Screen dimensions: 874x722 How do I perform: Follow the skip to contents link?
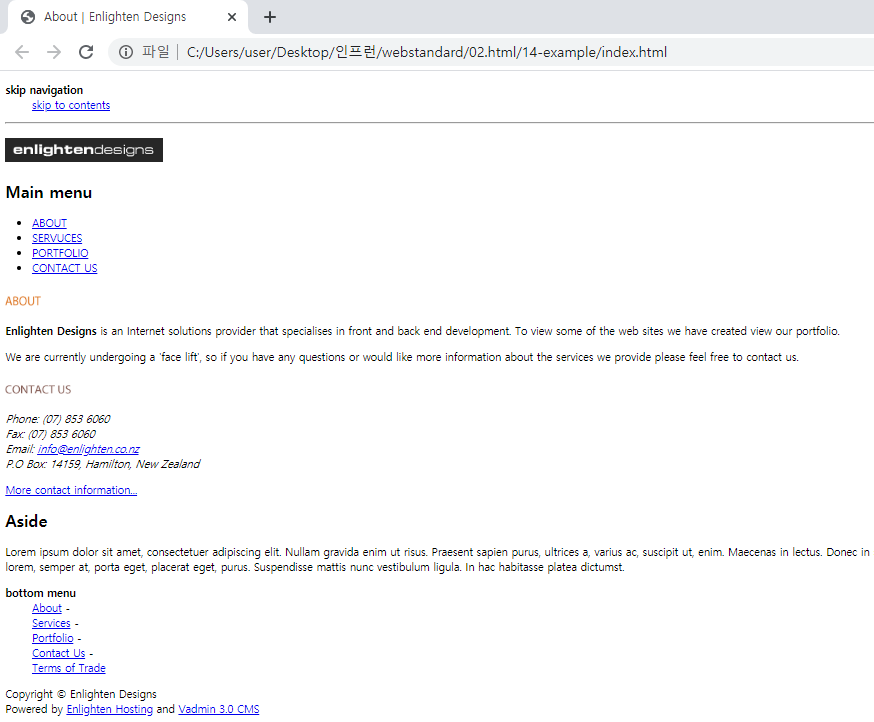coord(71,105)
